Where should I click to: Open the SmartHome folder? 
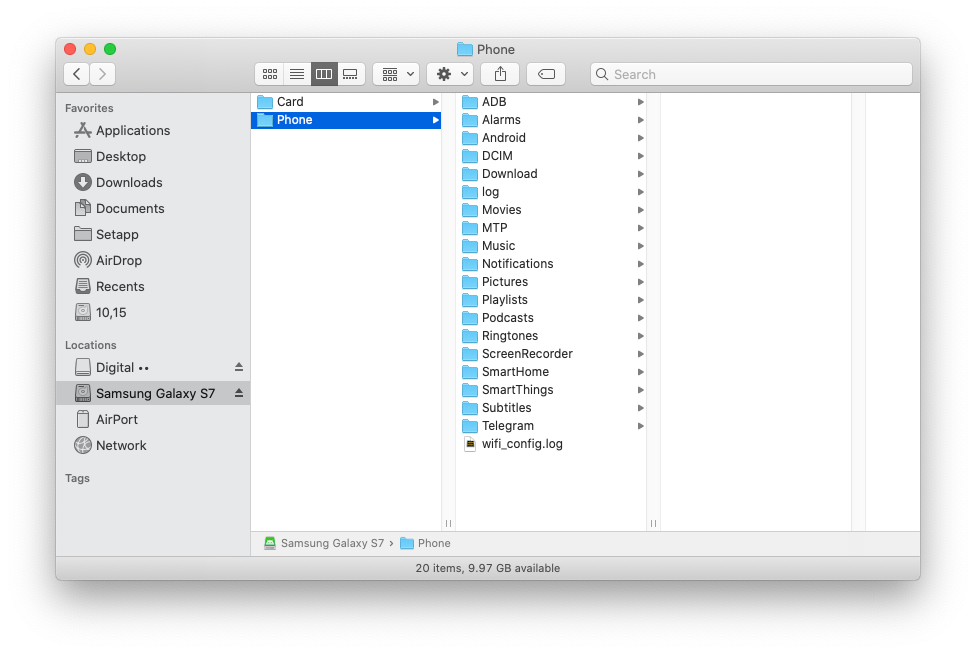coord(551,372)
